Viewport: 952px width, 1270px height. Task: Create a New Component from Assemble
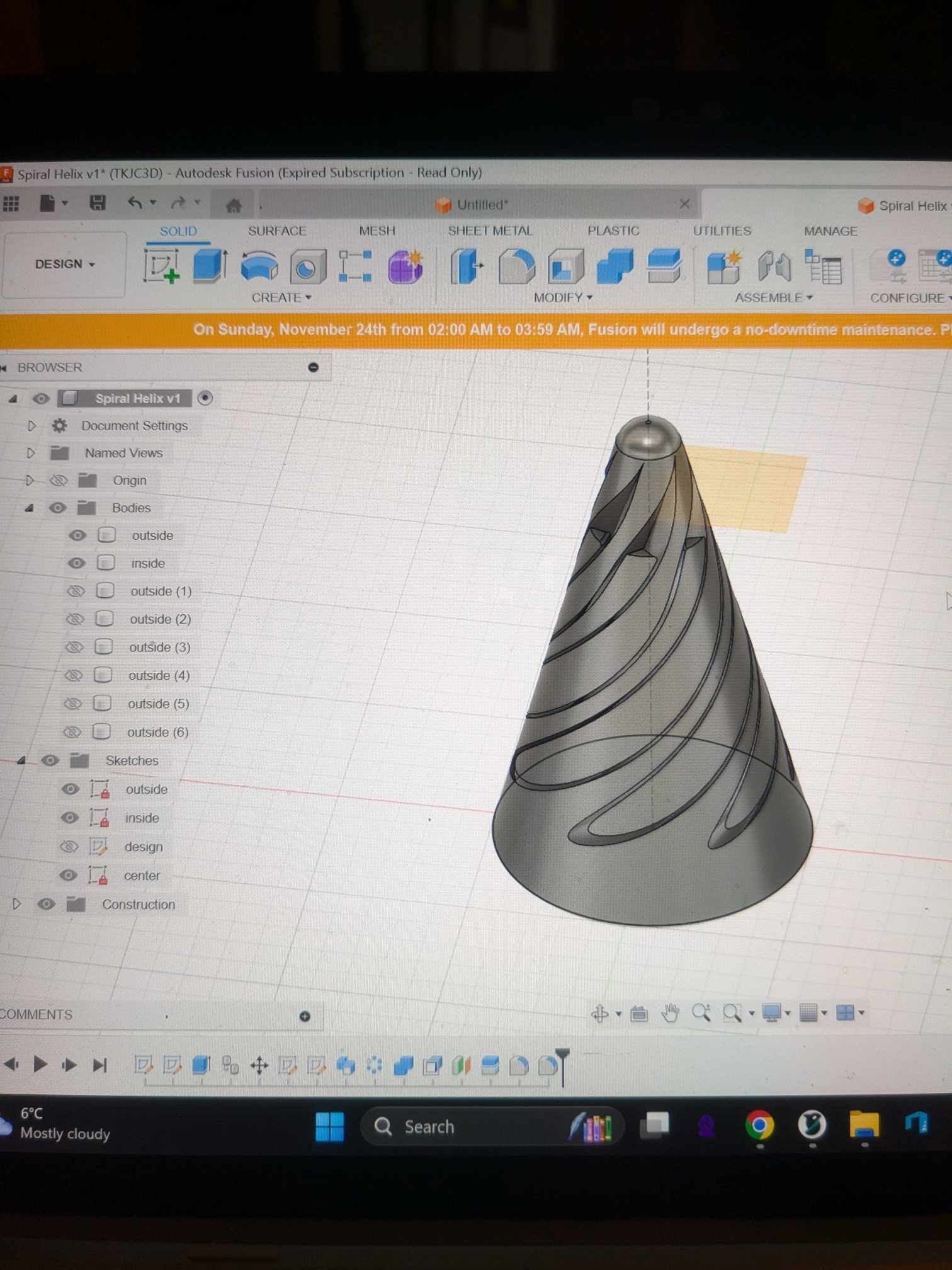pos(724,266)
